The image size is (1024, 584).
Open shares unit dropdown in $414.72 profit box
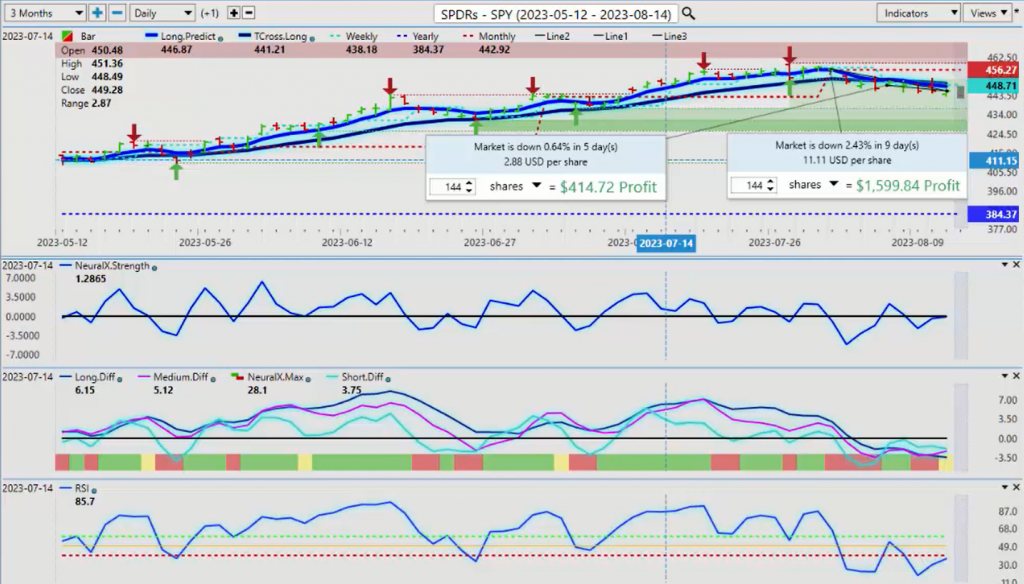click(x=536, y=186)
